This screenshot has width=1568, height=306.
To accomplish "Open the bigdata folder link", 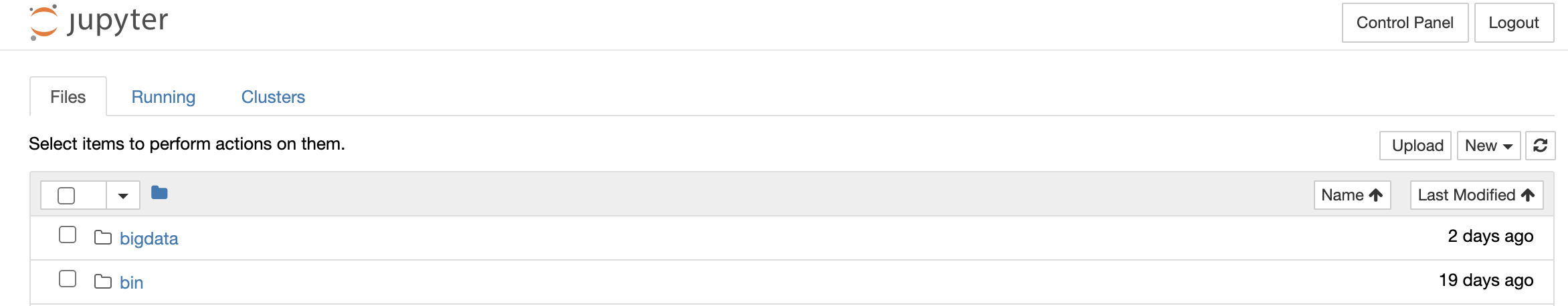I will pyautogui.click(x=149, y=239).
